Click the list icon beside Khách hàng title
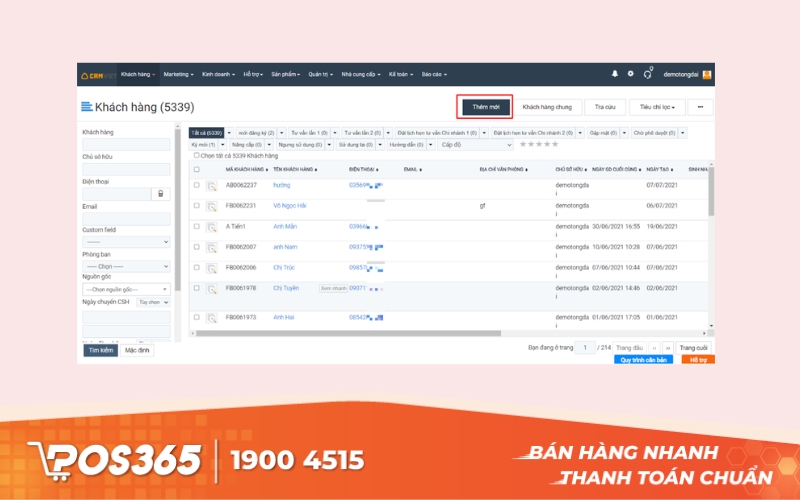 (86, 107)
